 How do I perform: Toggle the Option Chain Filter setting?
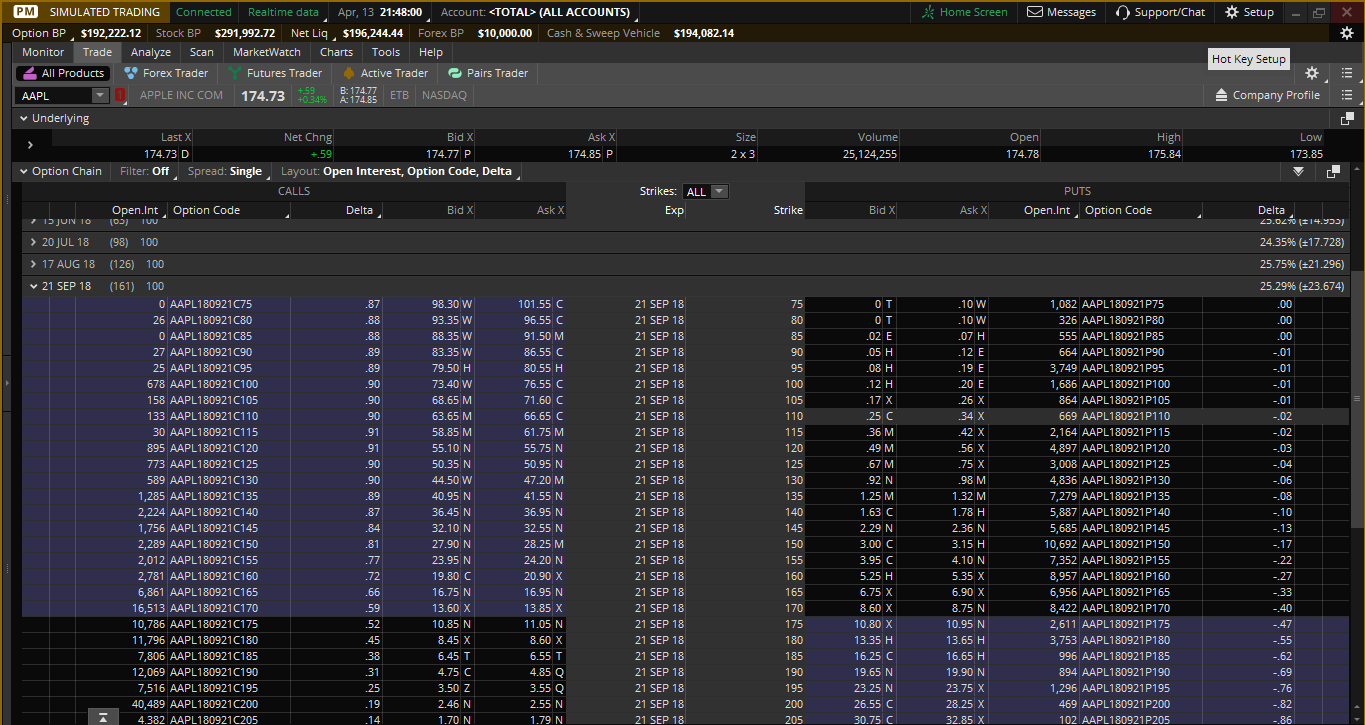click(145, 171)
